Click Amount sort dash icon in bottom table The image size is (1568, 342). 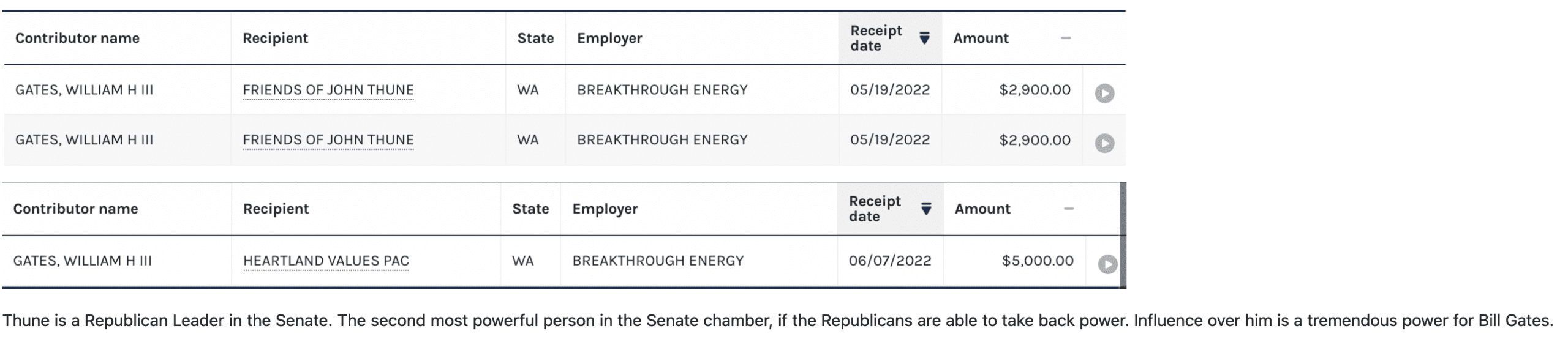tap(1069, 209)
